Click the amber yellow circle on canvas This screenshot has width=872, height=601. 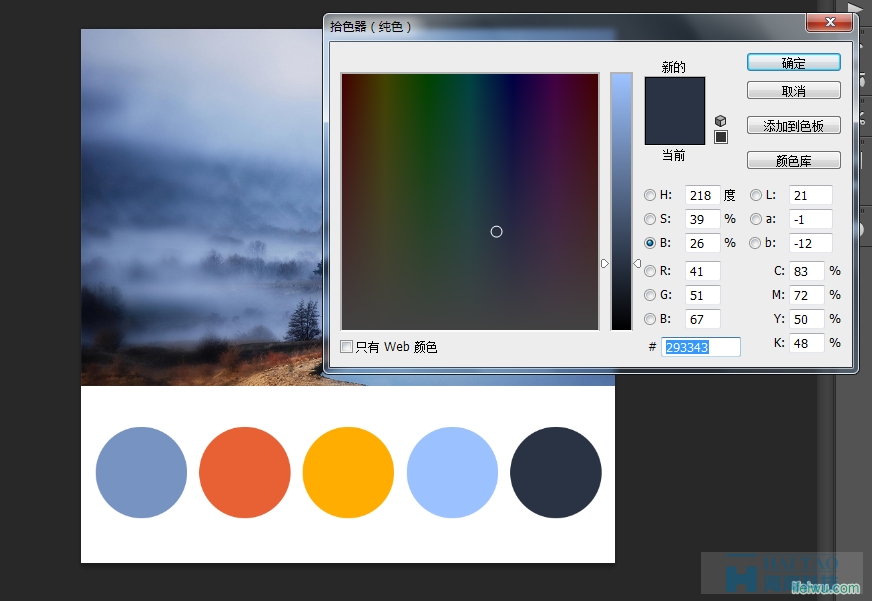point(348,473)
